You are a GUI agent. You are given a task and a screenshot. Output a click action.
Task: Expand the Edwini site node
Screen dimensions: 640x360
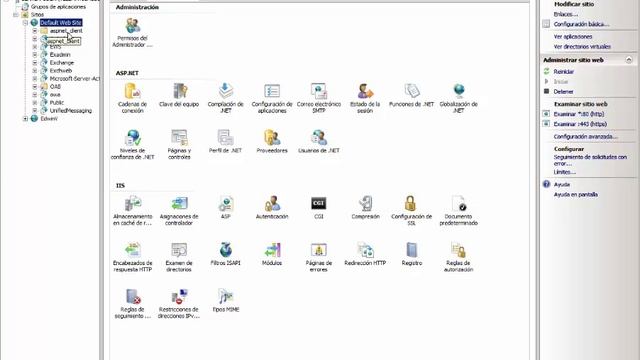[x=25, y=119]
